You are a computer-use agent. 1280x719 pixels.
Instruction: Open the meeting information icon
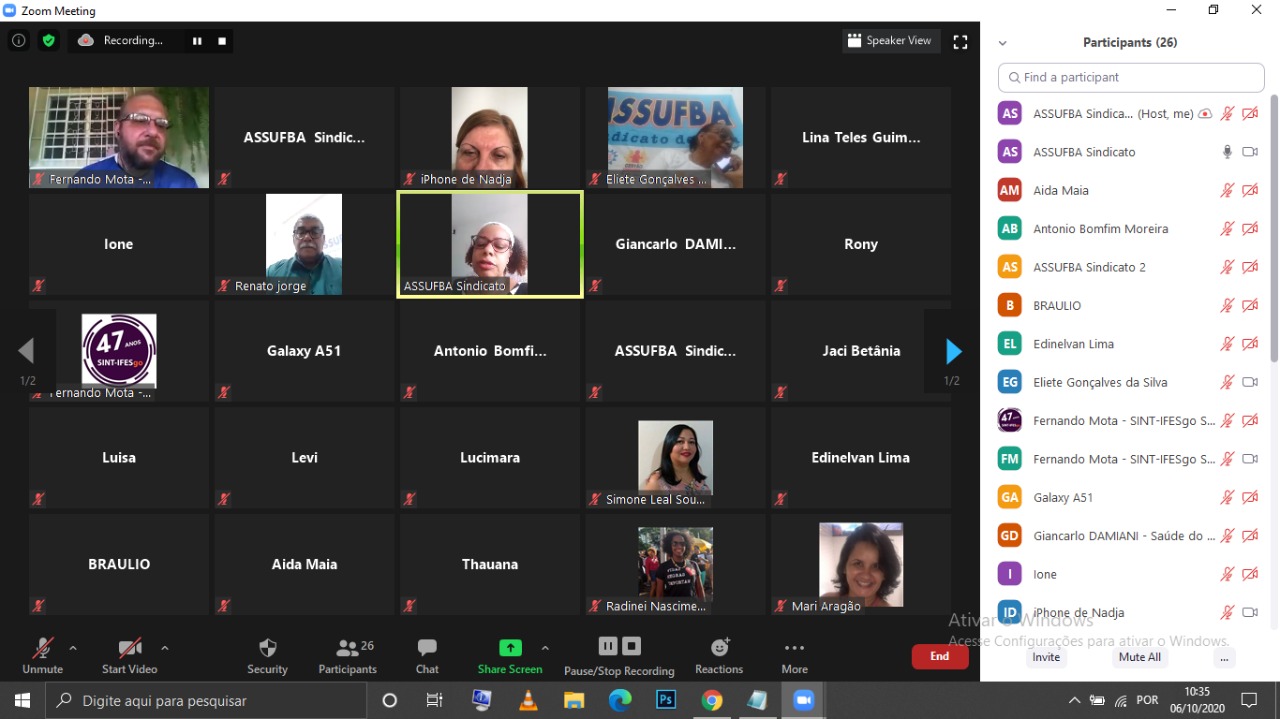tap(18, 41)
